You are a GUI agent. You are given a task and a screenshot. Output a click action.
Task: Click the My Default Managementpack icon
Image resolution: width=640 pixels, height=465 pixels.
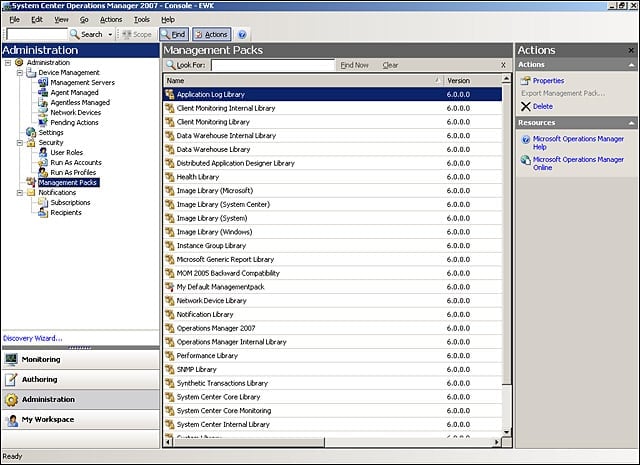[170, 287]
